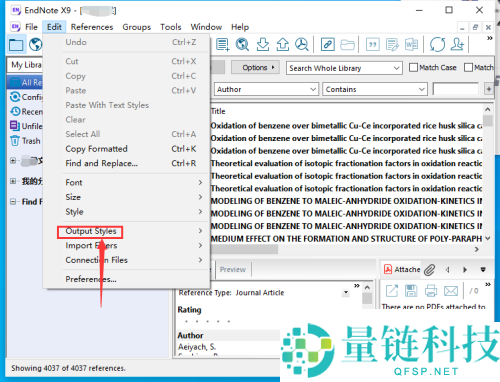Open the Groups menu
This screenshot has width=500, height=382.
click(137, 27)
